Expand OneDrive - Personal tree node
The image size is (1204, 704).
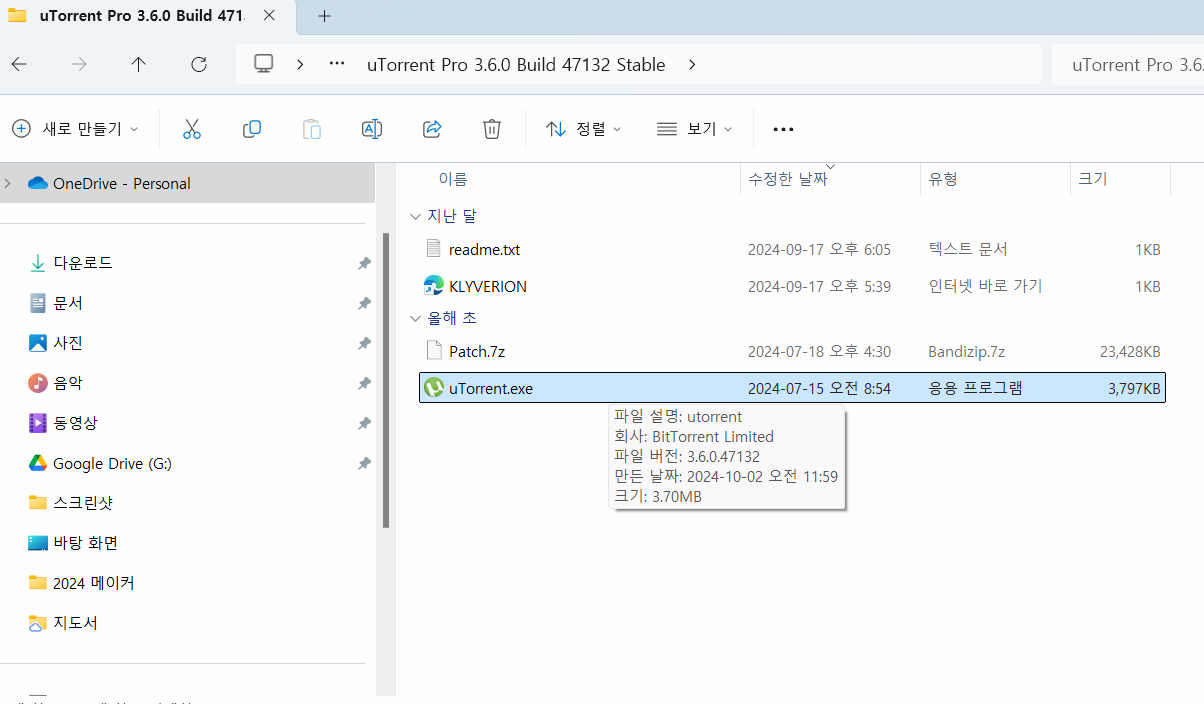(8, 183)
